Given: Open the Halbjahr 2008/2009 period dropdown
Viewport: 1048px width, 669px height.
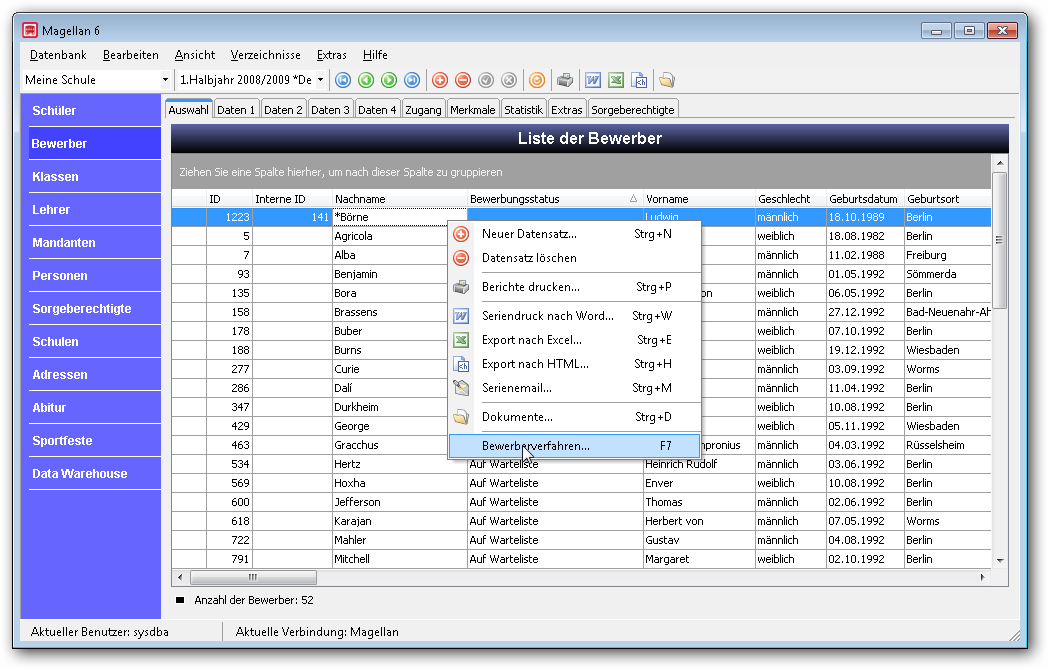Looking at the screenshot, I should click(320, 80).
